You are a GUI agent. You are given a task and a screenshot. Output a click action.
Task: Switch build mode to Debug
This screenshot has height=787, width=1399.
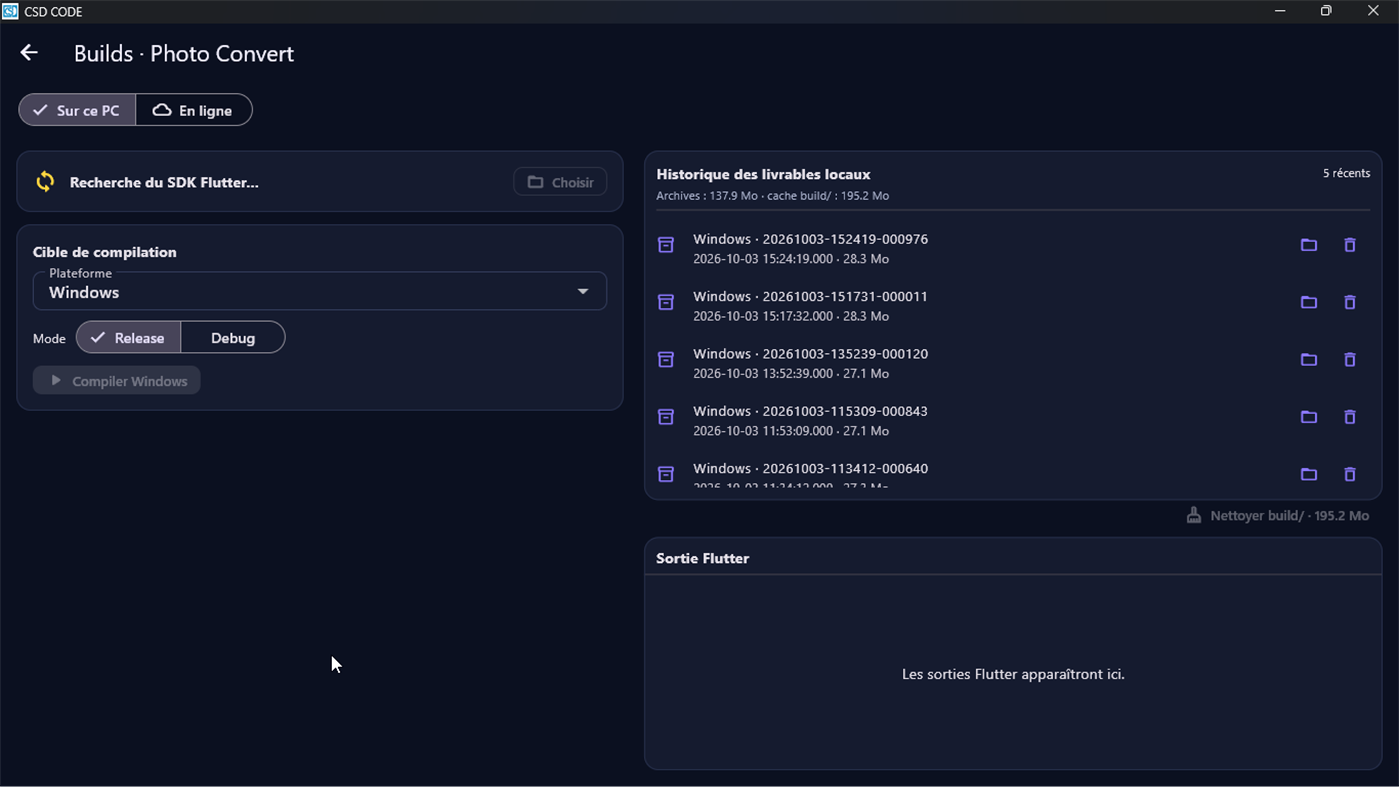233,338
